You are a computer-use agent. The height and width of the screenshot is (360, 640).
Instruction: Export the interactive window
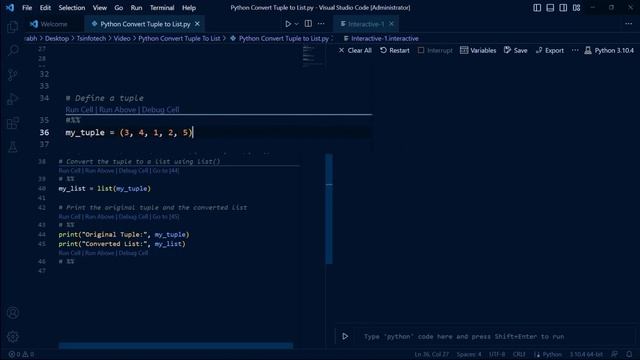(x=550, y=50)
